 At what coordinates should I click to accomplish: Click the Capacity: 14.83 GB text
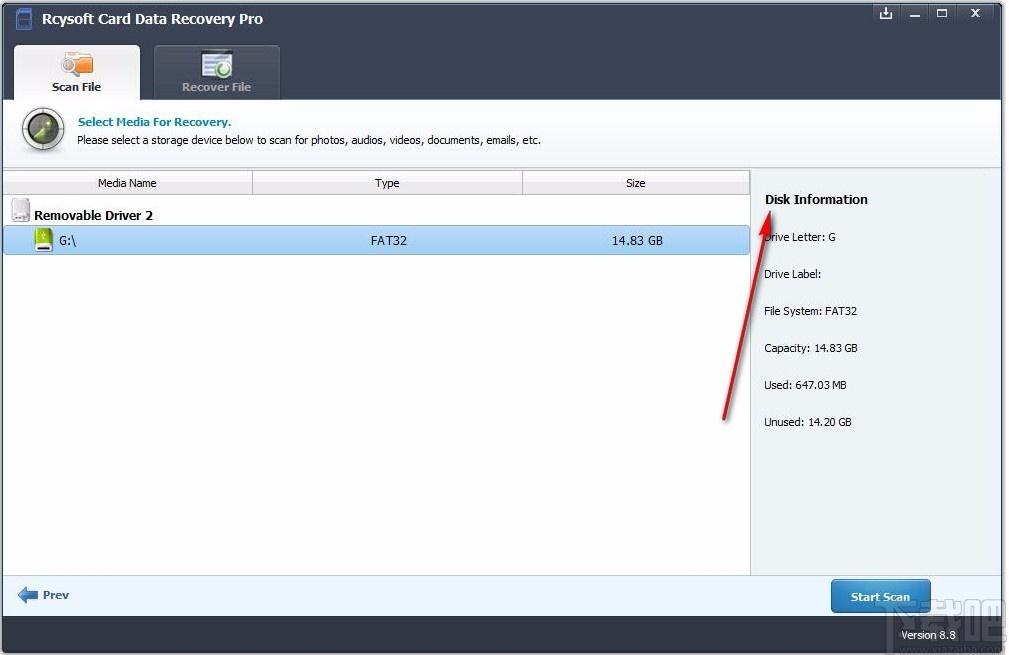811,348
